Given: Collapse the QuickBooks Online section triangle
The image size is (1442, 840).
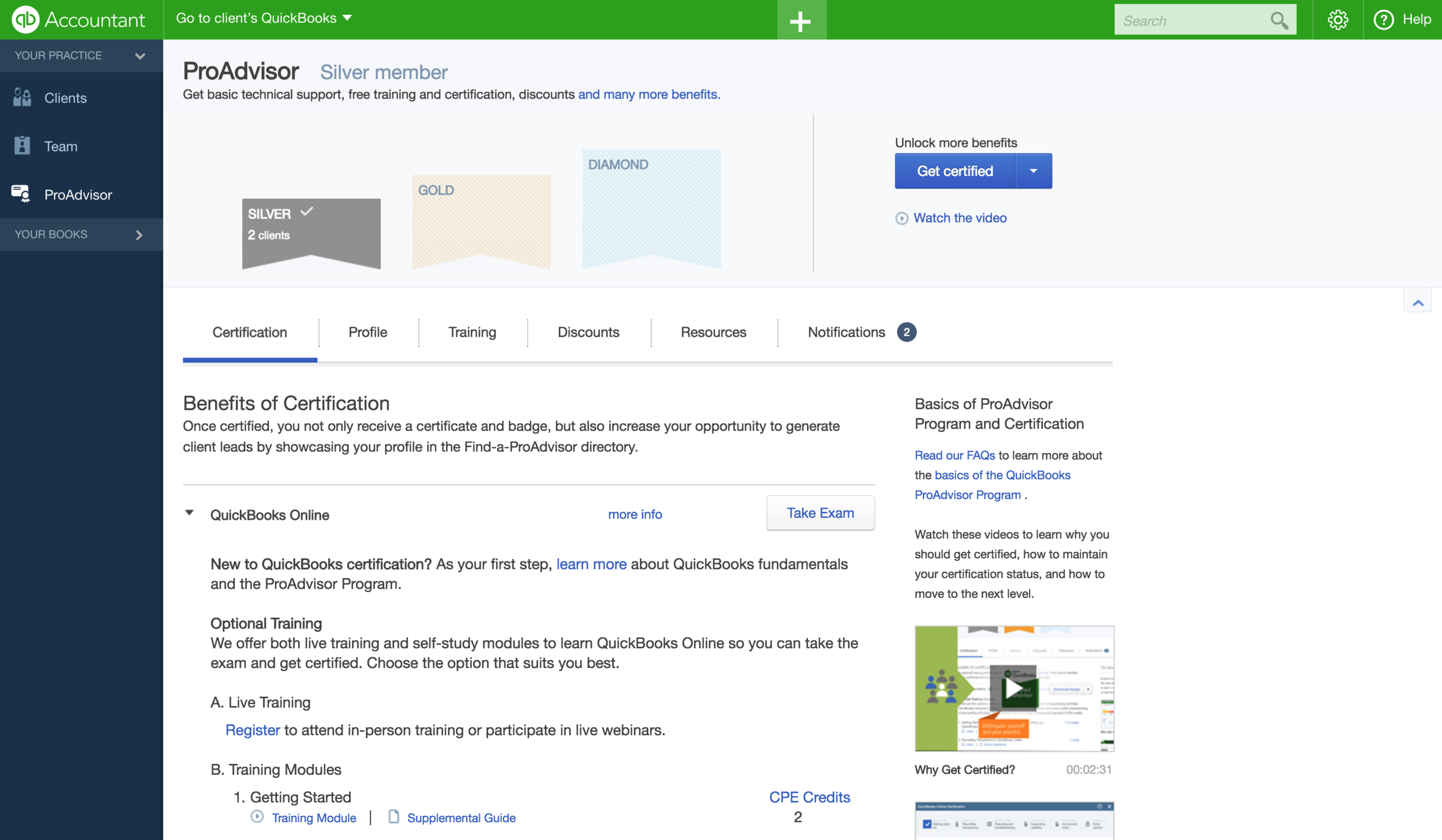Looking at the screenshot, I should [189, 513].
